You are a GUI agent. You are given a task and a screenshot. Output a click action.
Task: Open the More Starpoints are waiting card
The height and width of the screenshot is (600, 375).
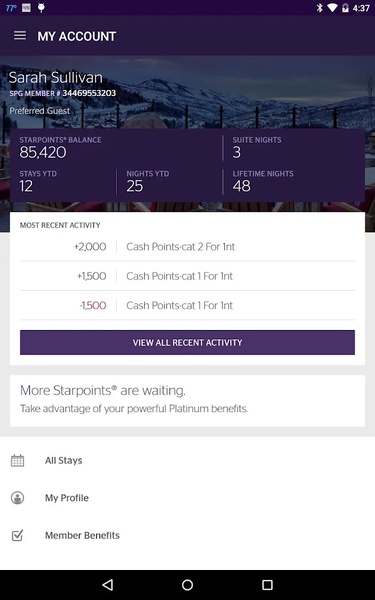(x=188, y=401)
